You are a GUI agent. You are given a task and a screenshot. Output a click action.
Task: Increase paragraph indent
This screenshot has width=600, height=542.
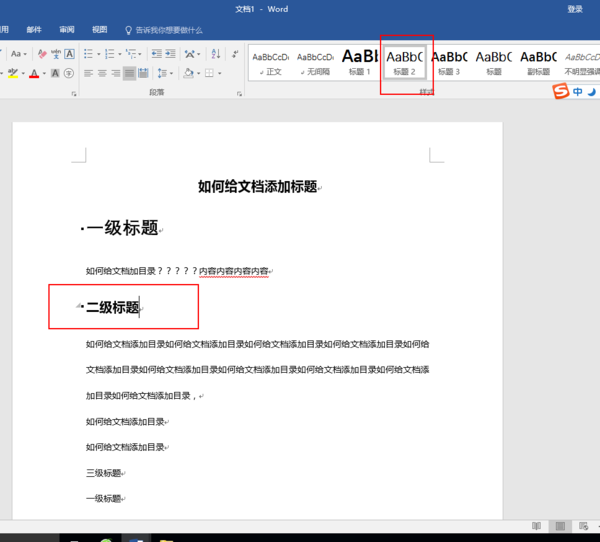(x=169, y=54)
